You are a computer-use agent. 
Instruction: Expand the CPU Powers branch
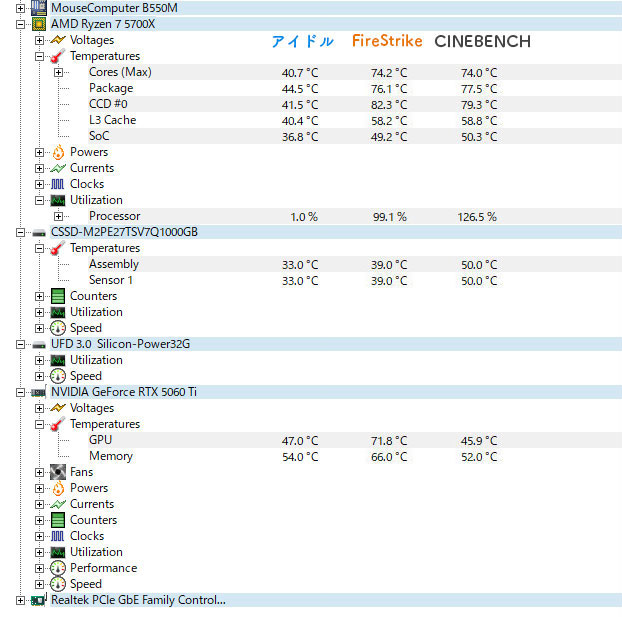click(39, 152)
